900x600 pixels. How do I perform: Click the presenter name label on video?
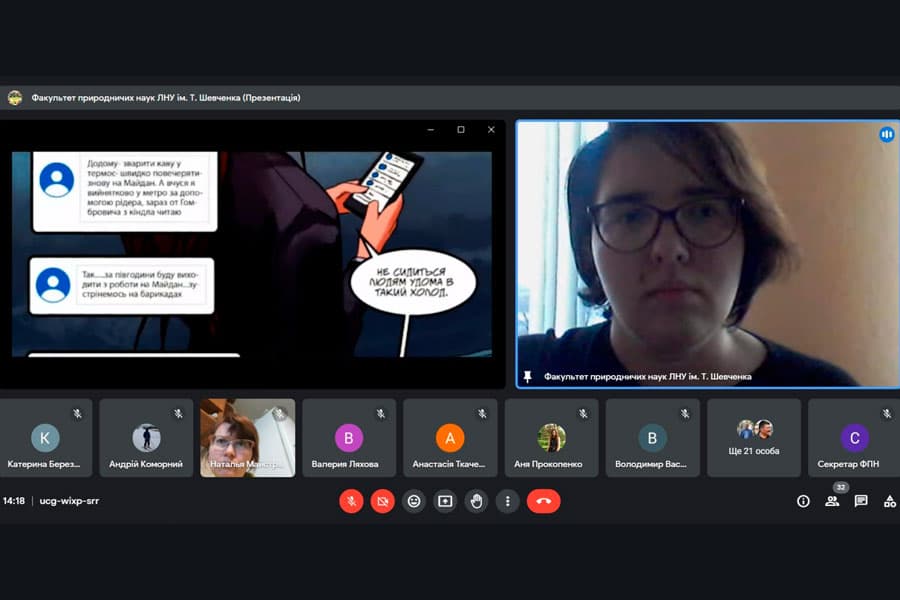pos(647,377)
